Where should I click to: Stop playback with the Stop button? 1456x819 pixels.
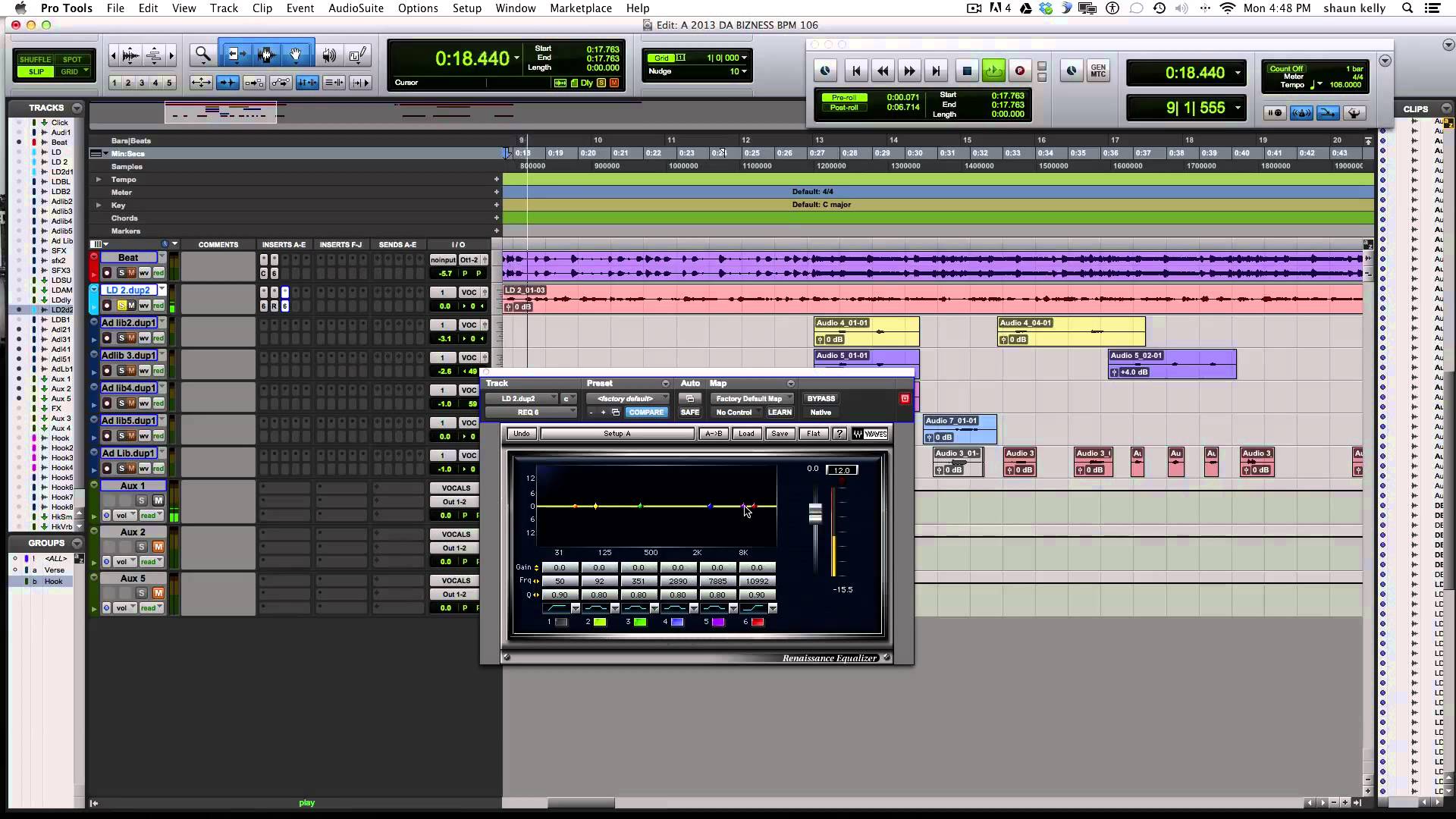pos(967,71)
